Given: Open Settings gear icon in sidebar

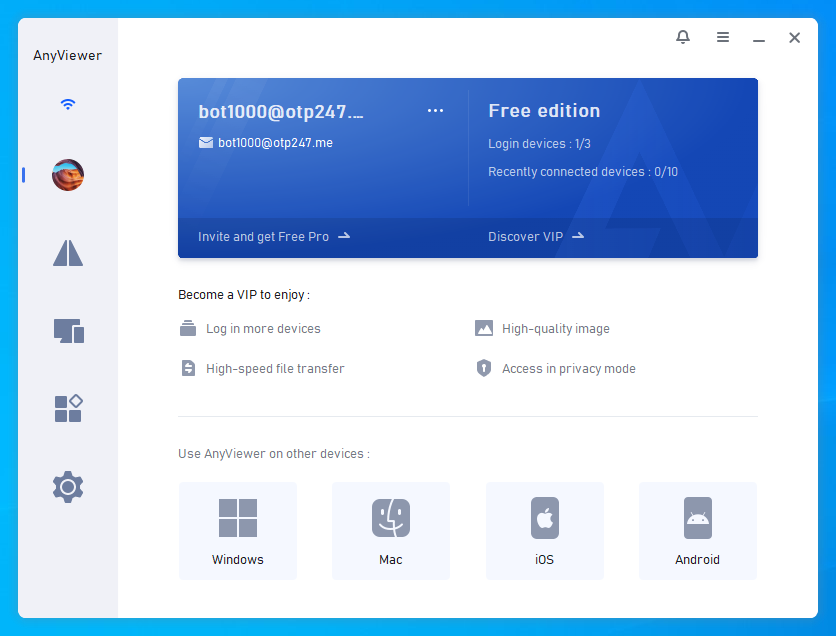Looking at the screenshot, I should 68,487.
